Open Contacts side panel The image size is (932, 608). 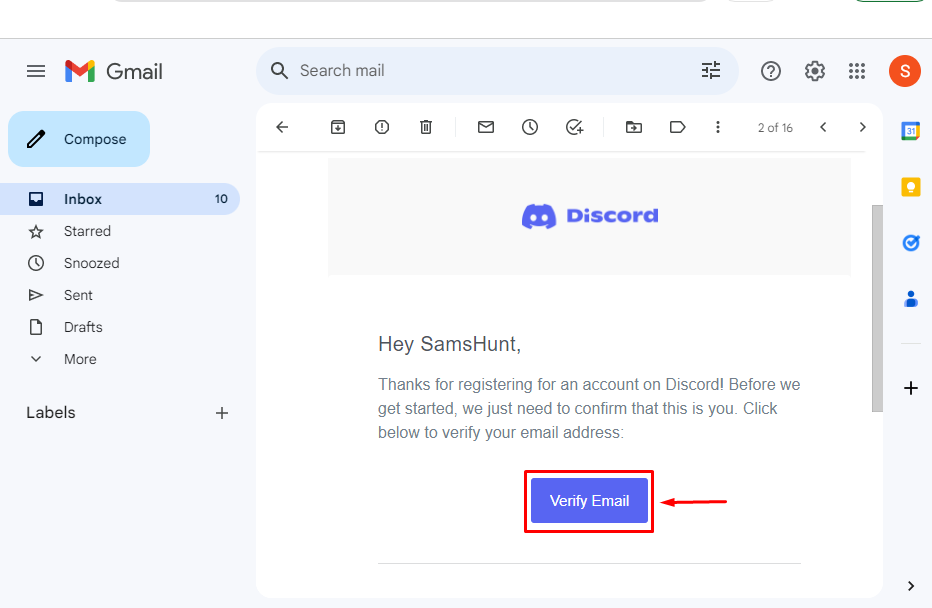point(910,298)
